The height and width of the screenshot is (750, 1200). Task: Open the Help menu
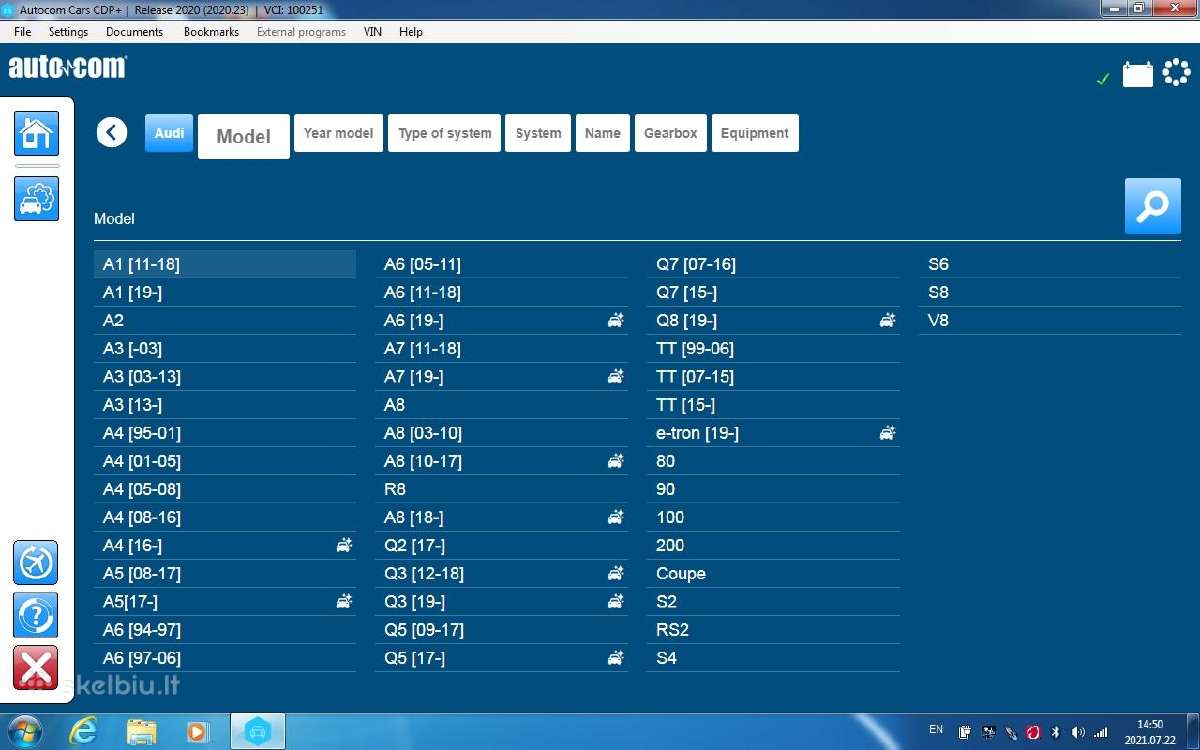411,32
